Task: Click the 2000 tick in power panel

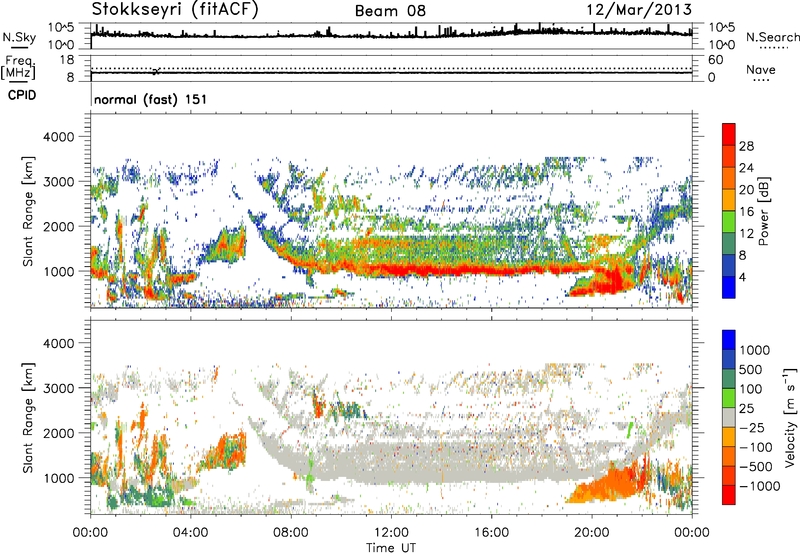Action: 58,226
